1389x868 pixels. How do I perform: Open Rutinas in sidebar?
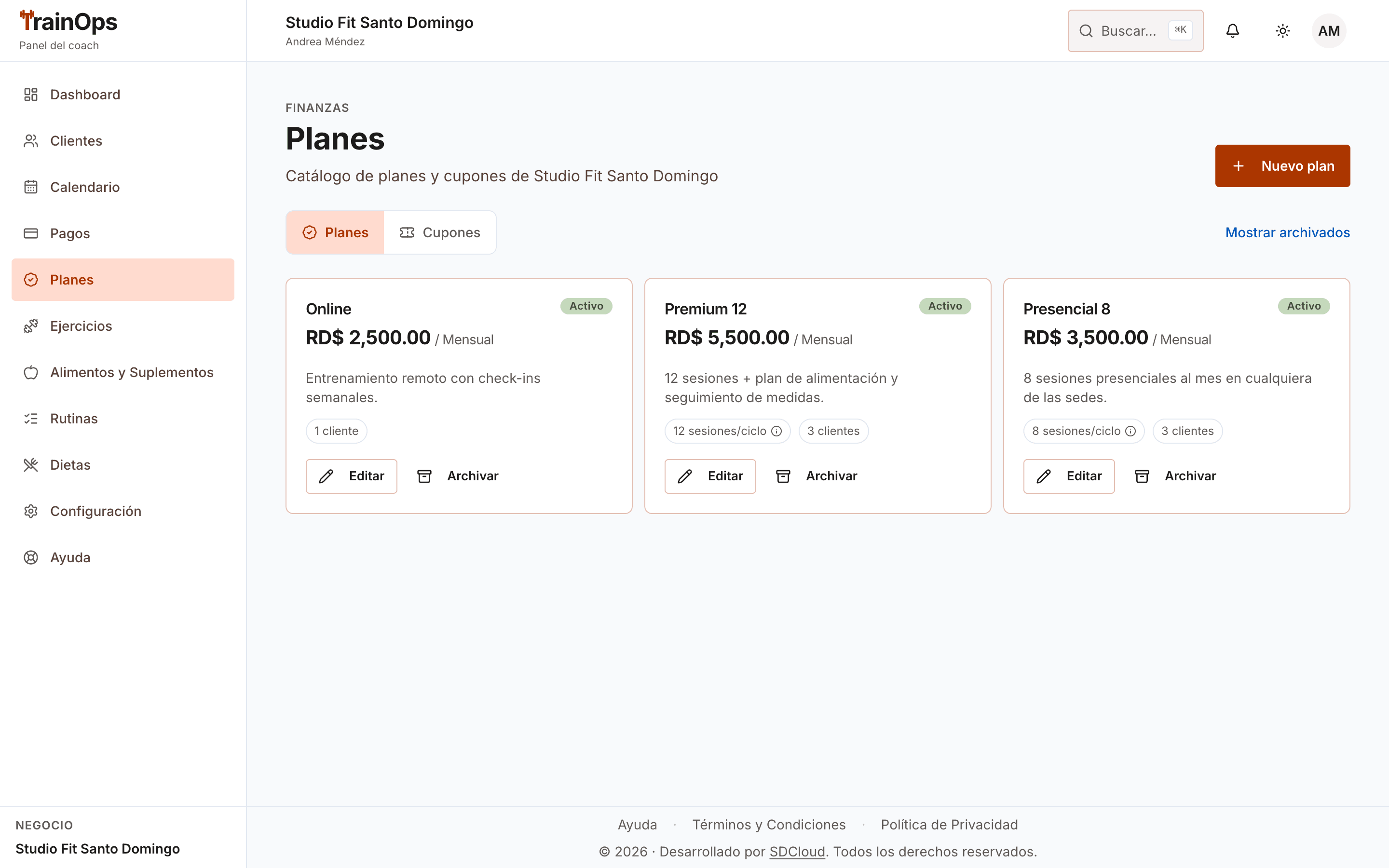123,419
